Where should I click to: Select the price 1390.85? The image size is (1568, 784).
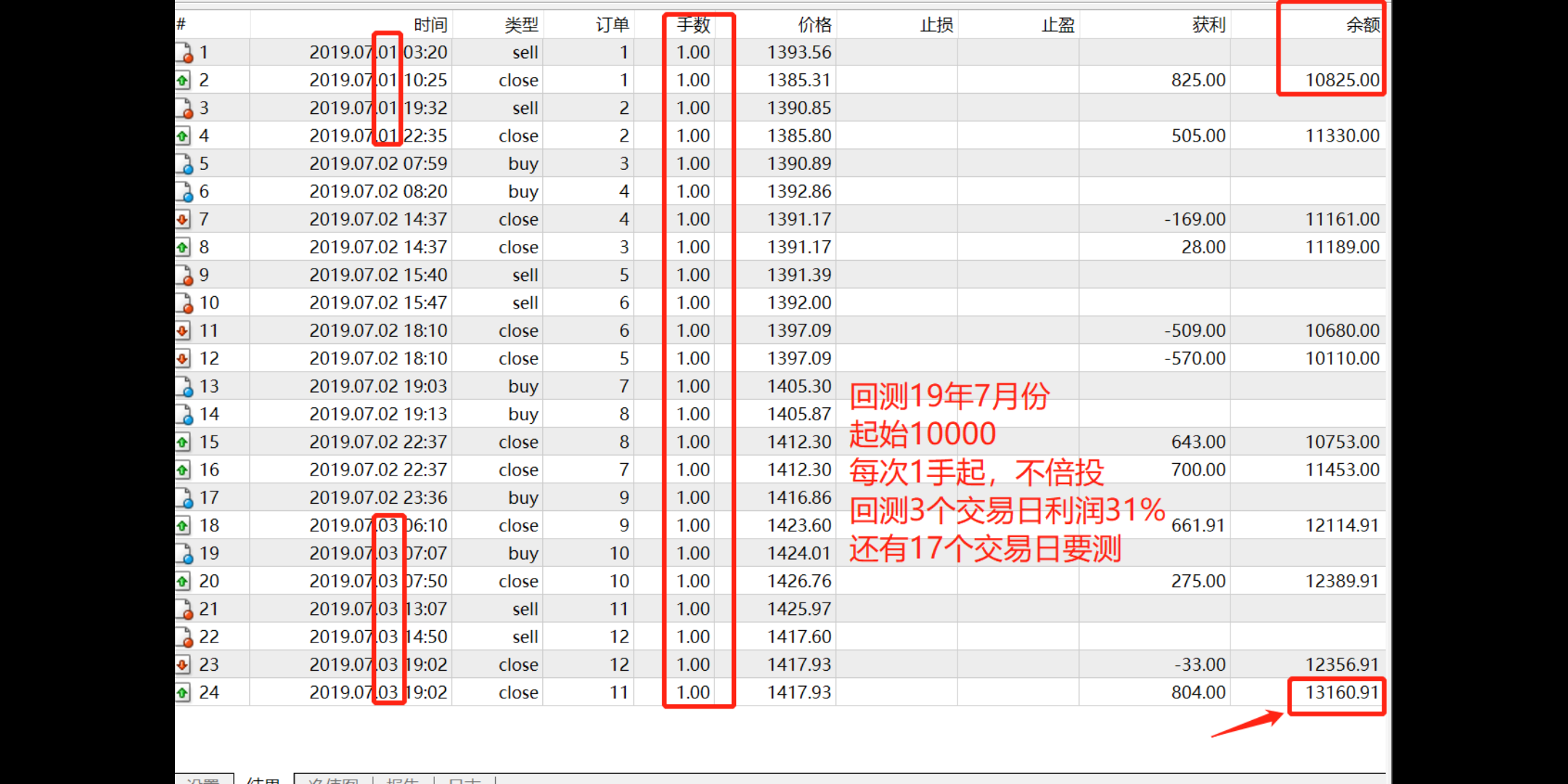(x=799, y=108)
